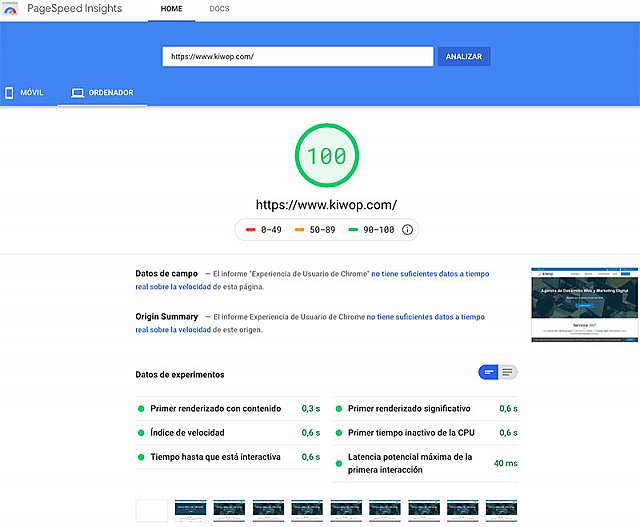Click the first blank filmstrip frame
Image resolution: width=640 pixels, height=527 pixels.
point(151,511)
